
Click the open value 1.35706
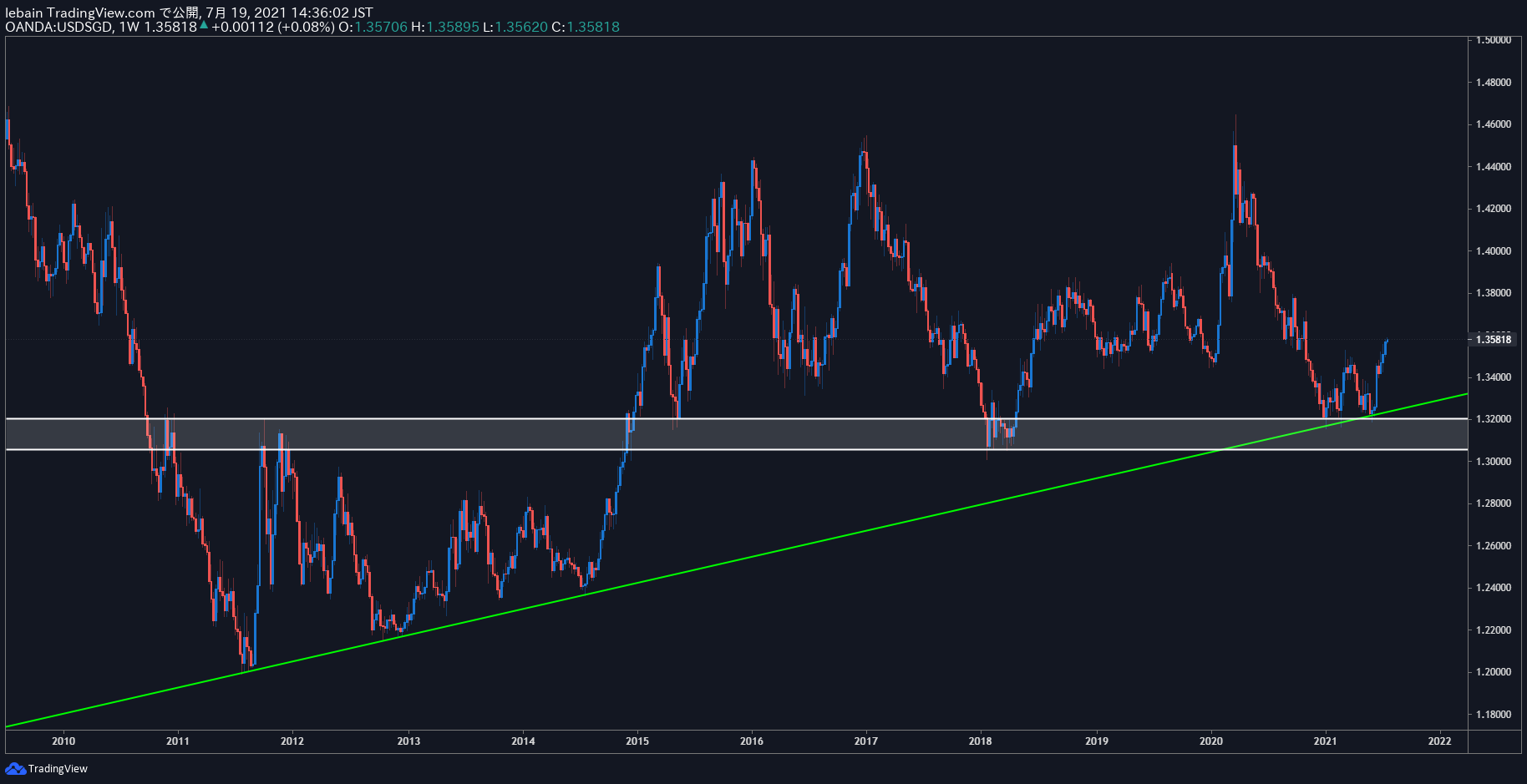382,27
